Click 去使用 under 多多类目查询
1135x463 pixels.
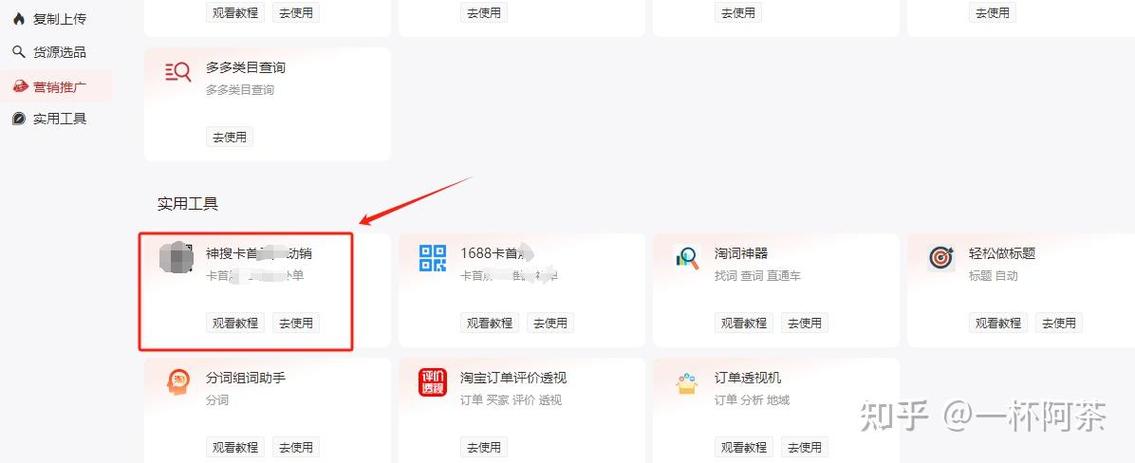[x=229, y=137]
